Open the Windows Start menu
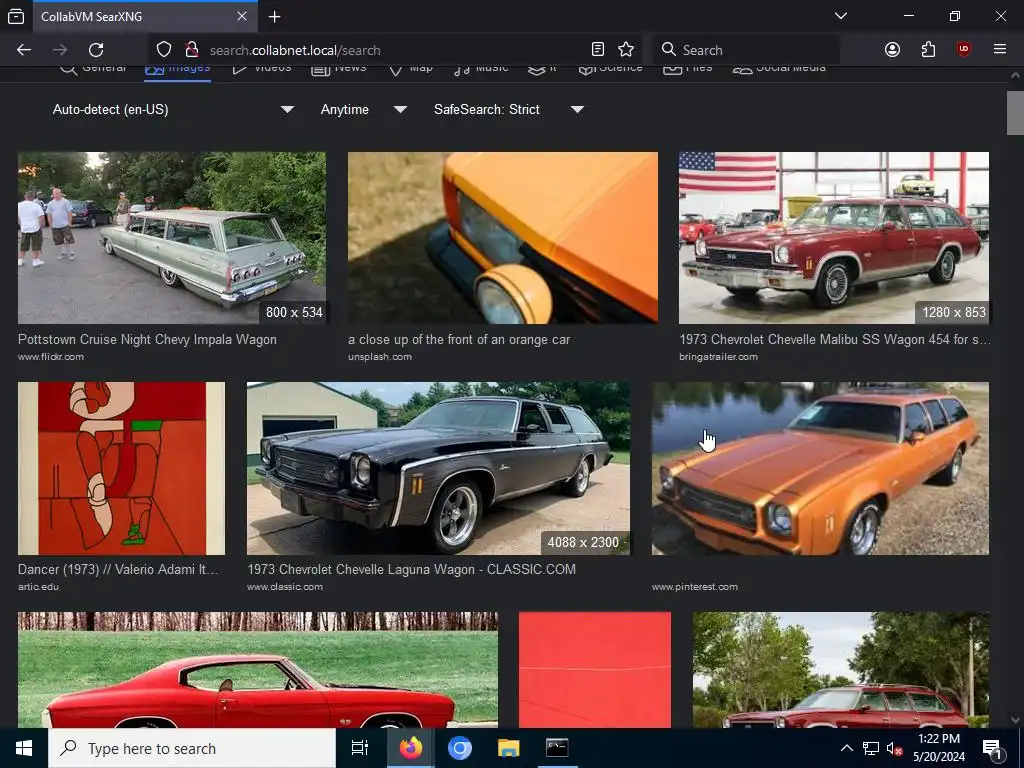 click(24, 748)
